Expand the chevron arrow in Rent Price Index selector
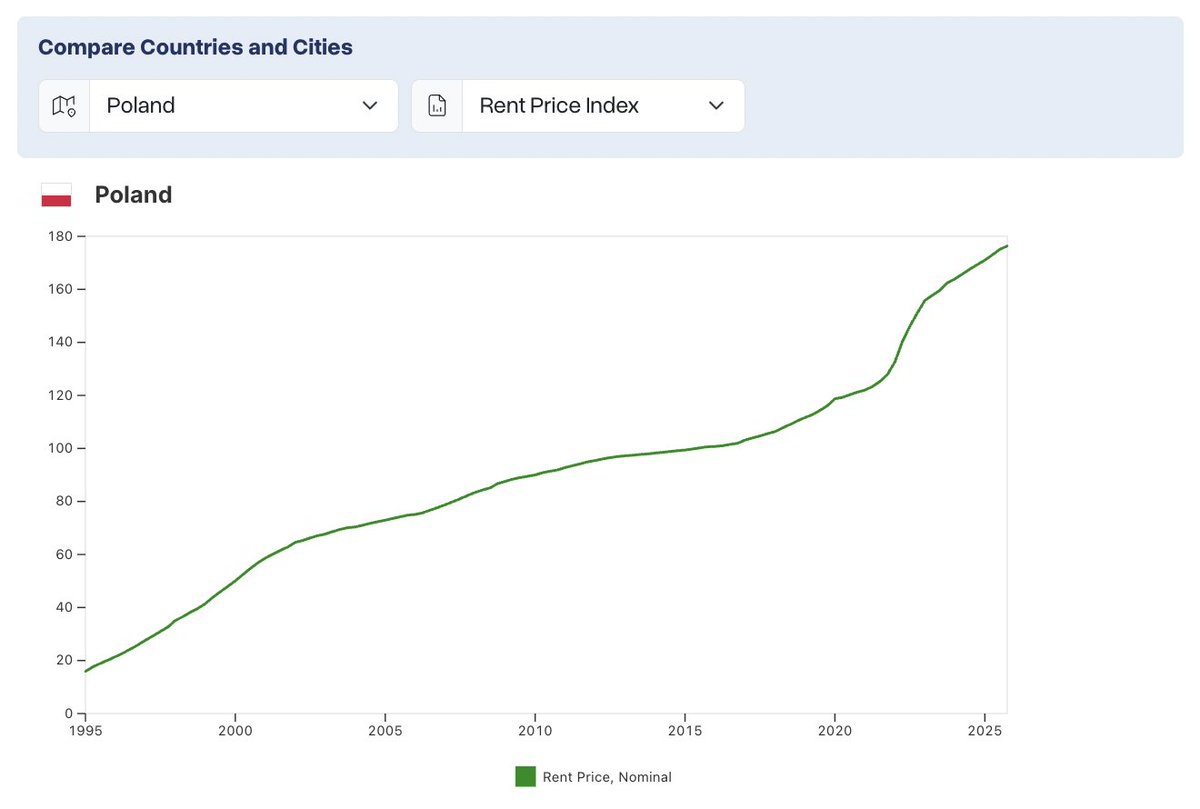Screen dimensions: 1200x809 coord(716,106)
